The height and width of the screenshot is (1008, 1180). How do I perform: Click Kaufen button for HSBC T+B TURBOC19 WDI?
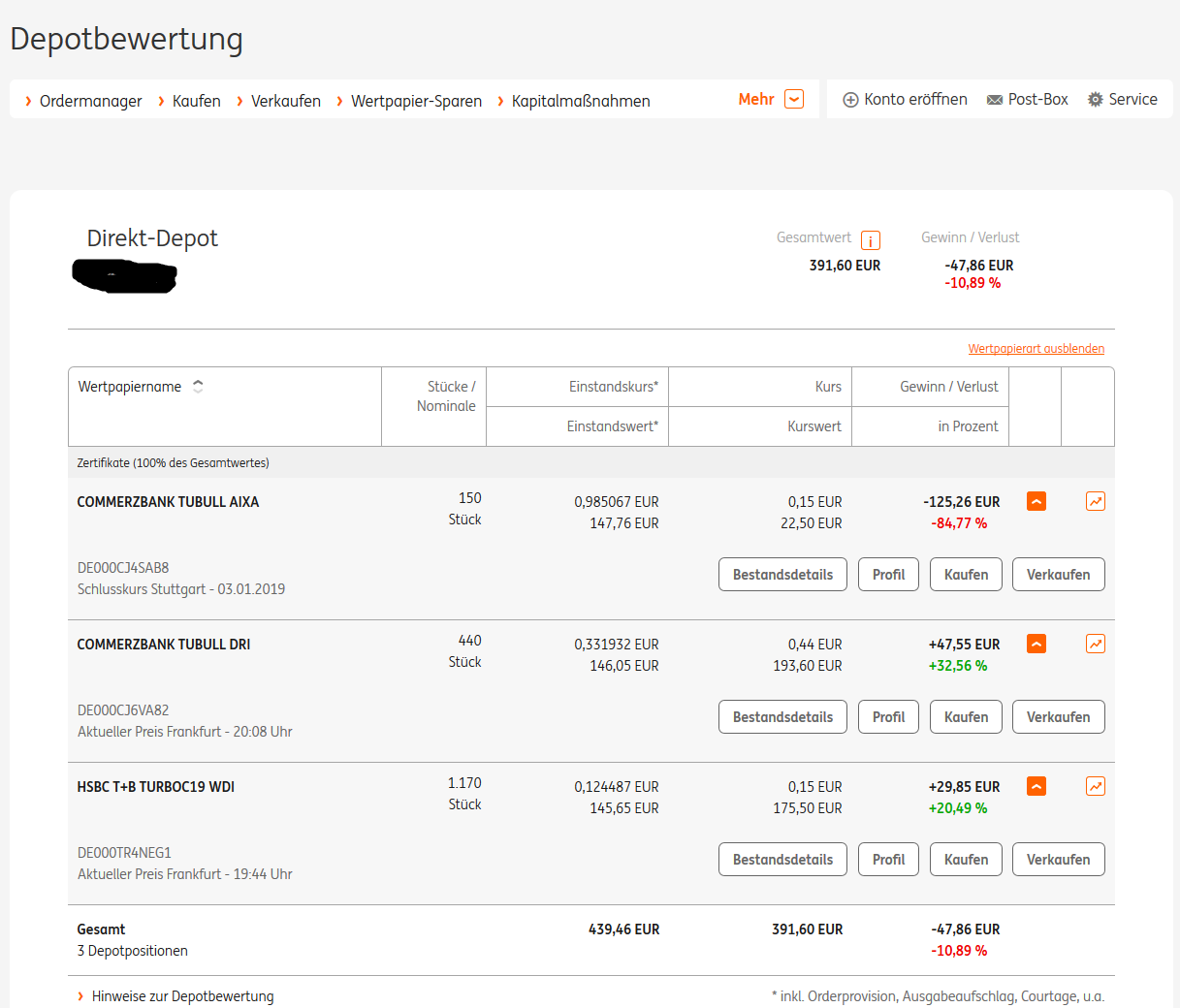(966, 860)
